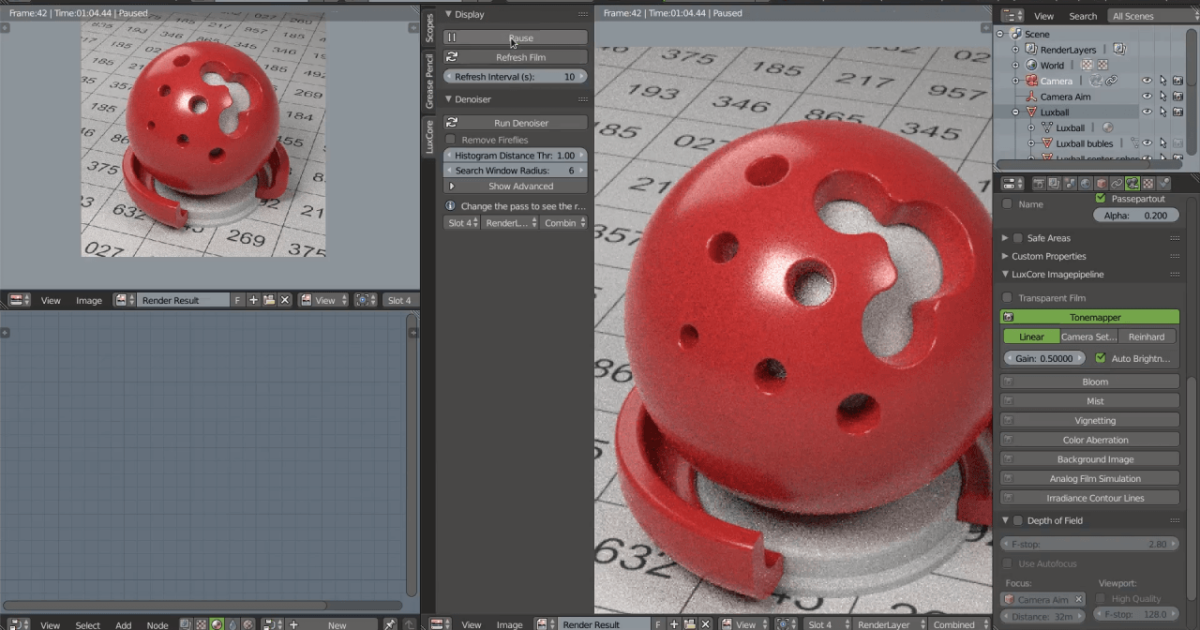1200x630 pixels.
Task: Click the plus new image icon
Action: [253, 300]
